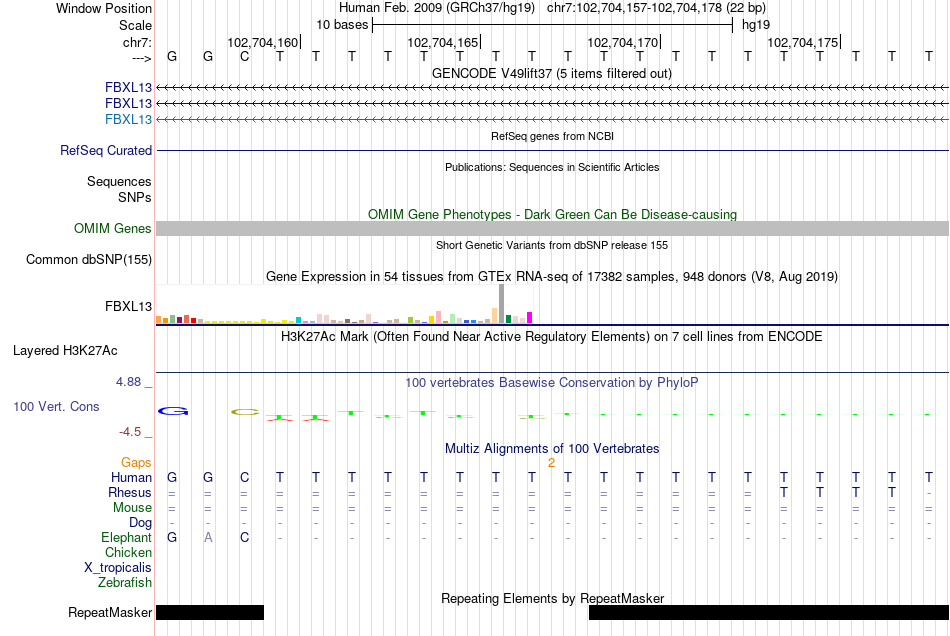Click the RepeatMasker track label
950x636 pixels.
point(110,612)
